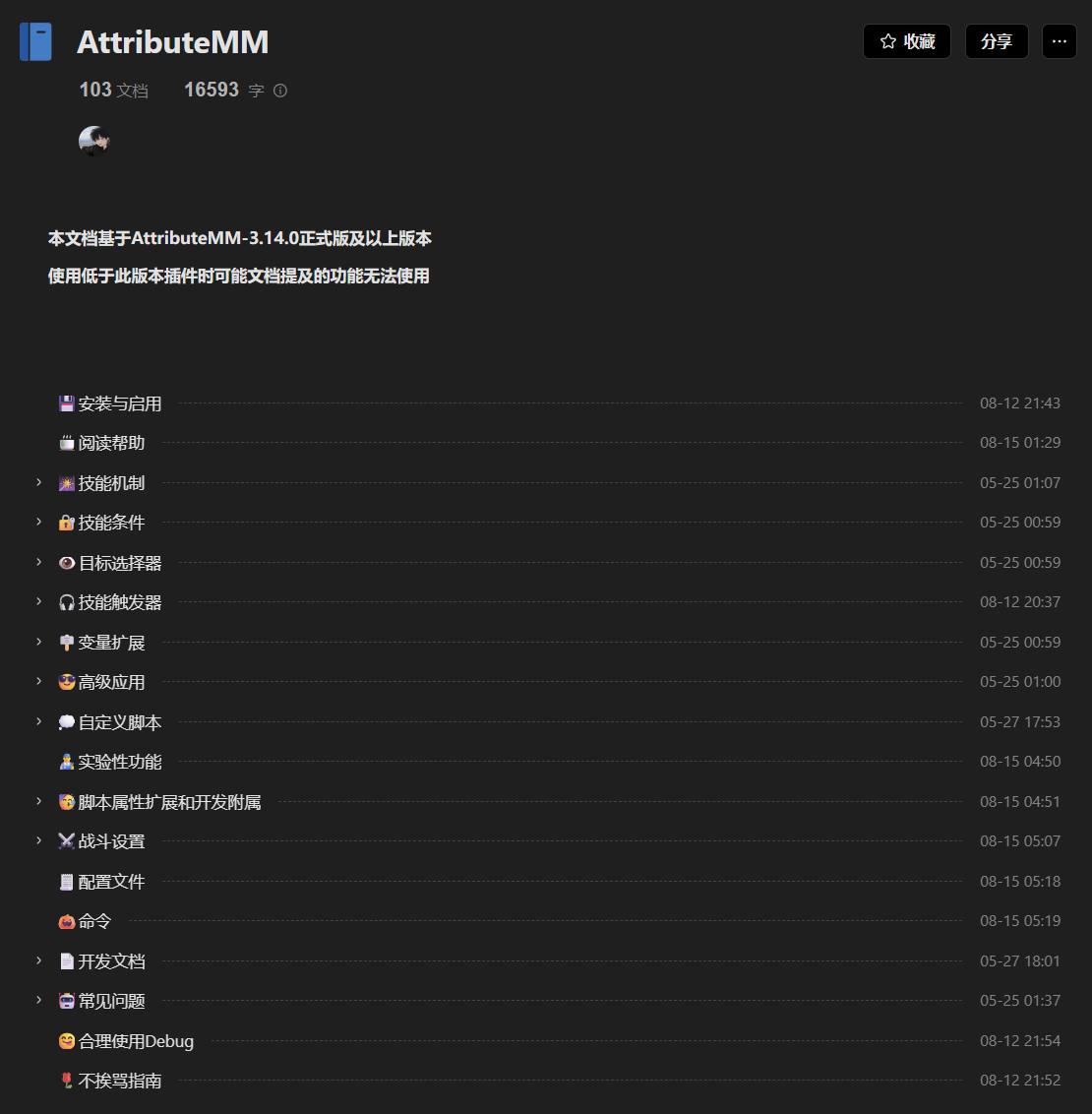
Task: Click the 分享 share button
Action: click(996, 41)
